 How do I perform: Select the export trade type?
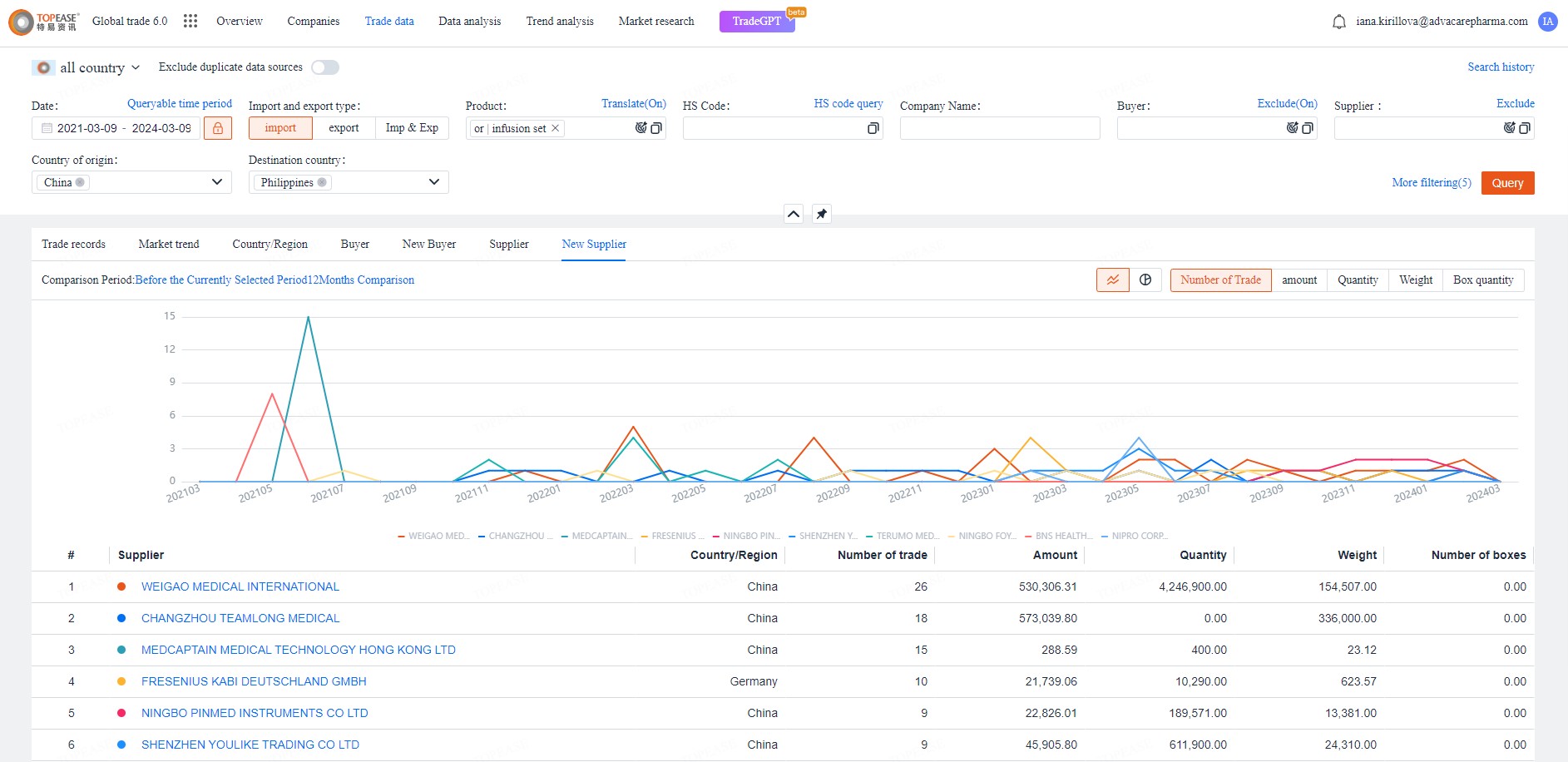tap(344, 128)
